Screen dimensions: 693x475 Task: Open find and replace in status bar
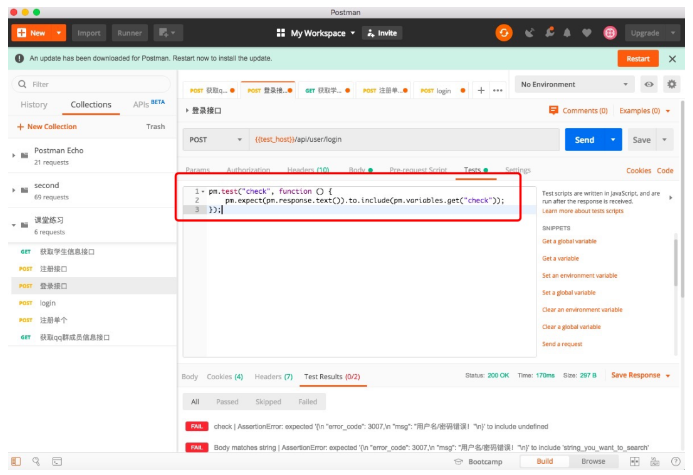pos(36,461)
